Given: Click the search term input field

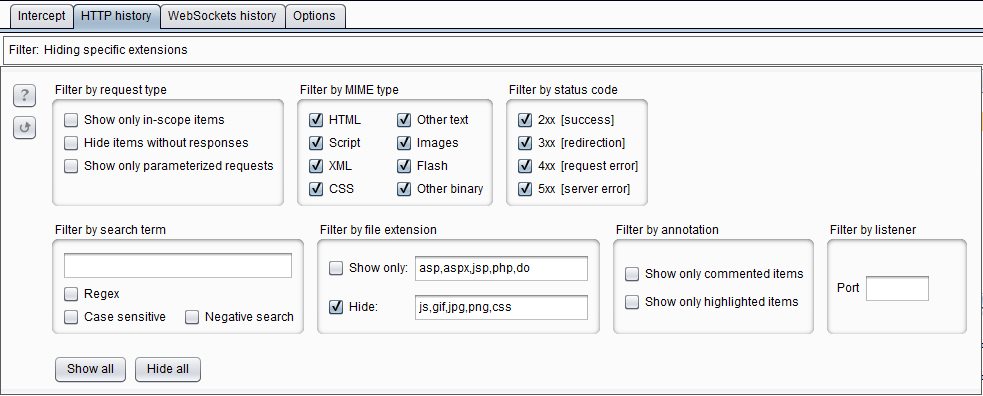Looking at the screenshot, I should coord(178,266).
